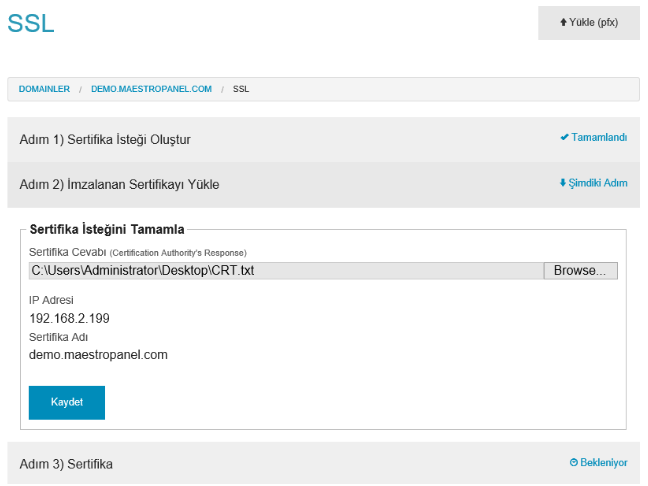The width and height of the screenshot is (648, 486).
Task: Click the Bekleniyor status text
Action: (x=604, y=462)
